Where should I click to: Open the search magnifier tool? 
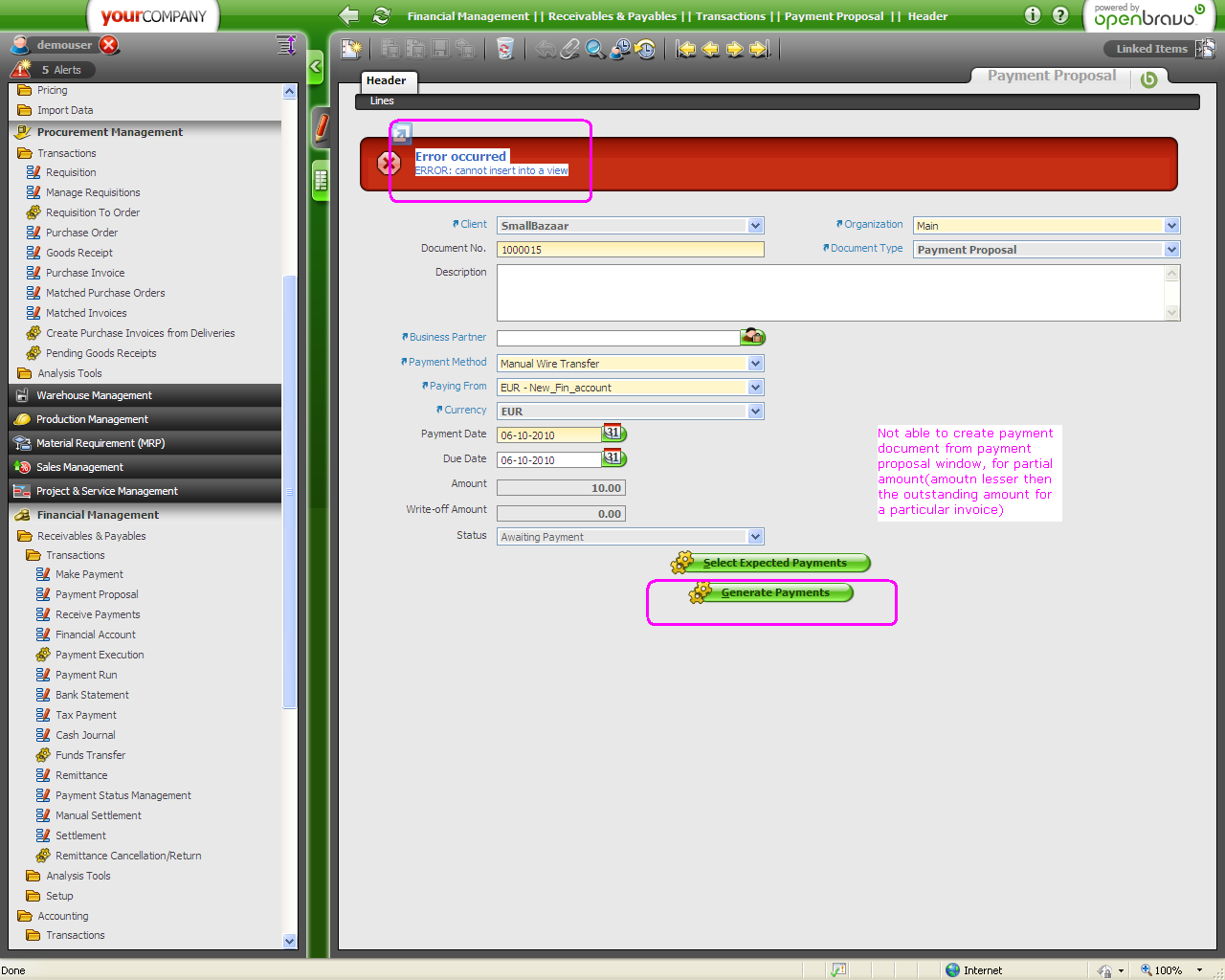click(595, 49)
